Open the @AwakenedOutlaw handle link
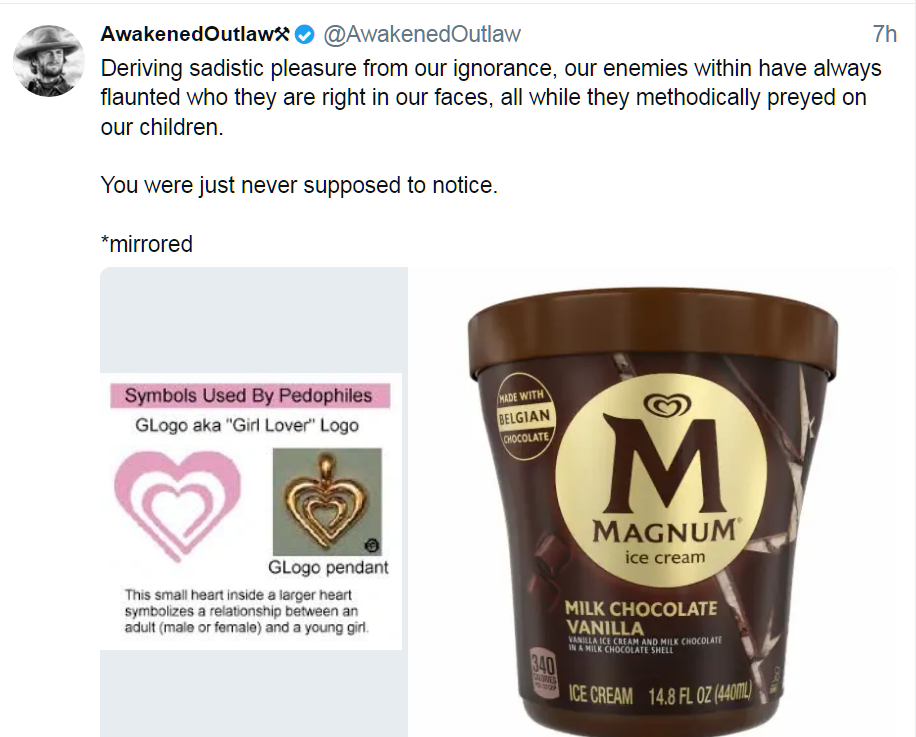This screenshot has height=737, width=916. (x=422, y=34)
